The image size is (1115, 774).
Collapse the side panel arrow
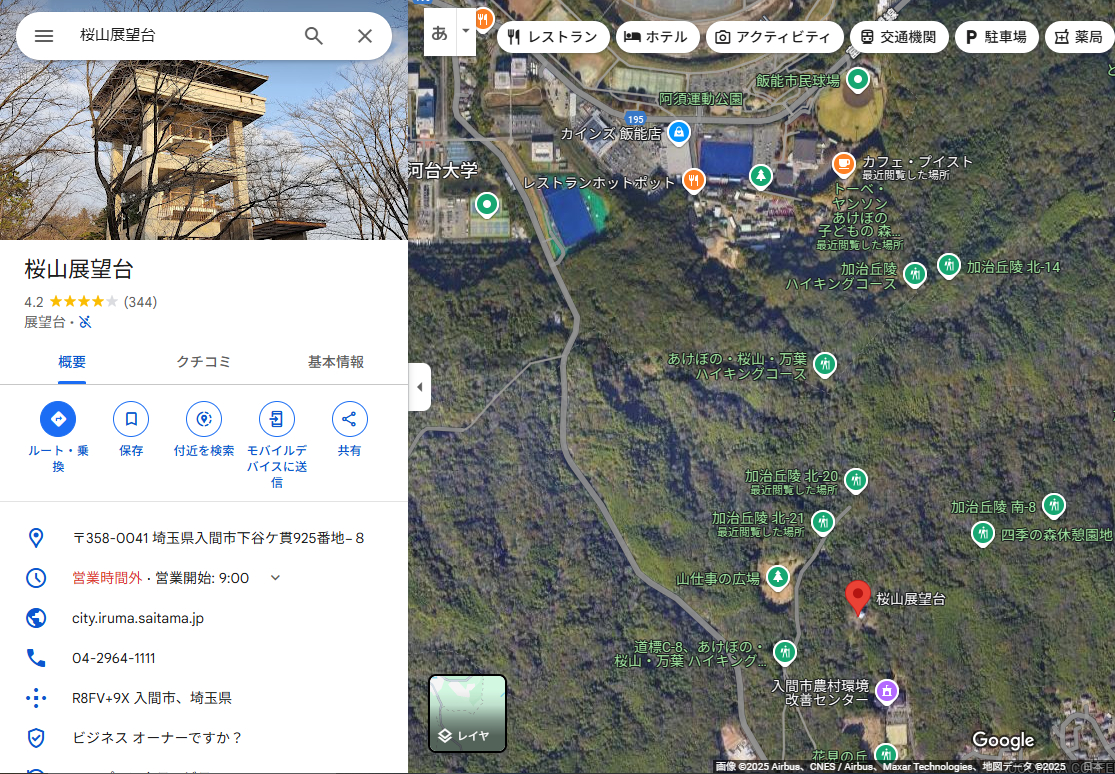coord(420,387)
